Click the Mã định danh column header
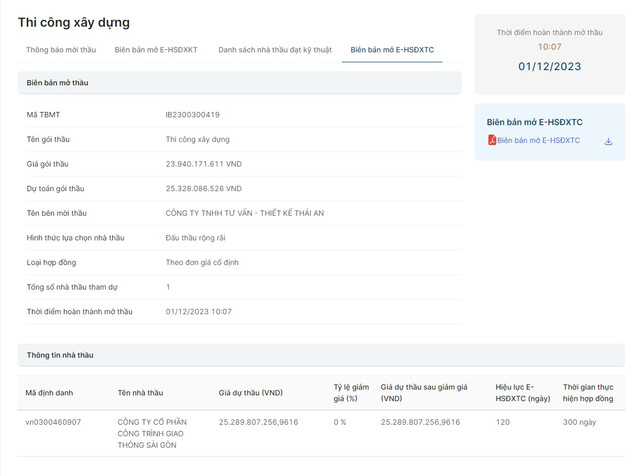The width and height of the screenshot is (640, 476). point(49,393)
